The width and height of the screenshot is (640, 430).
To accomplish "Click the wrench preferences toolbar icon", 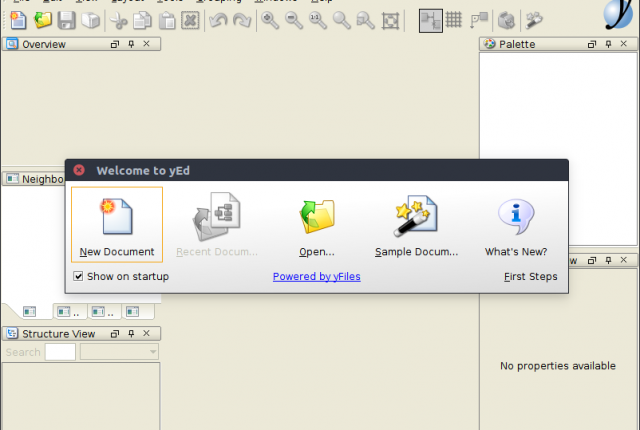I will pyautogui.click(x=534, y=20).
